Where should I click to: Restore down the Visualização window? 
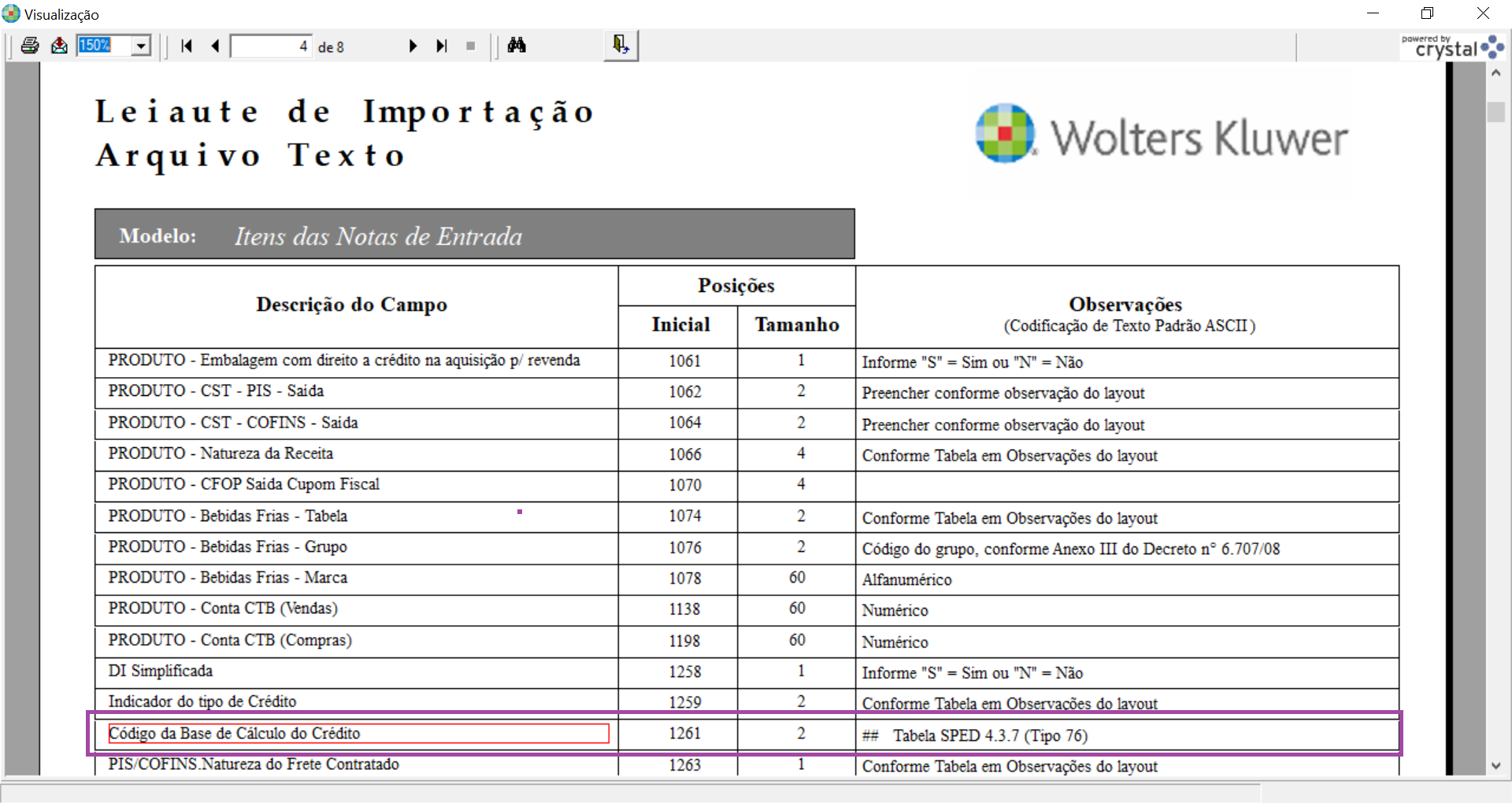point(1427,13)
